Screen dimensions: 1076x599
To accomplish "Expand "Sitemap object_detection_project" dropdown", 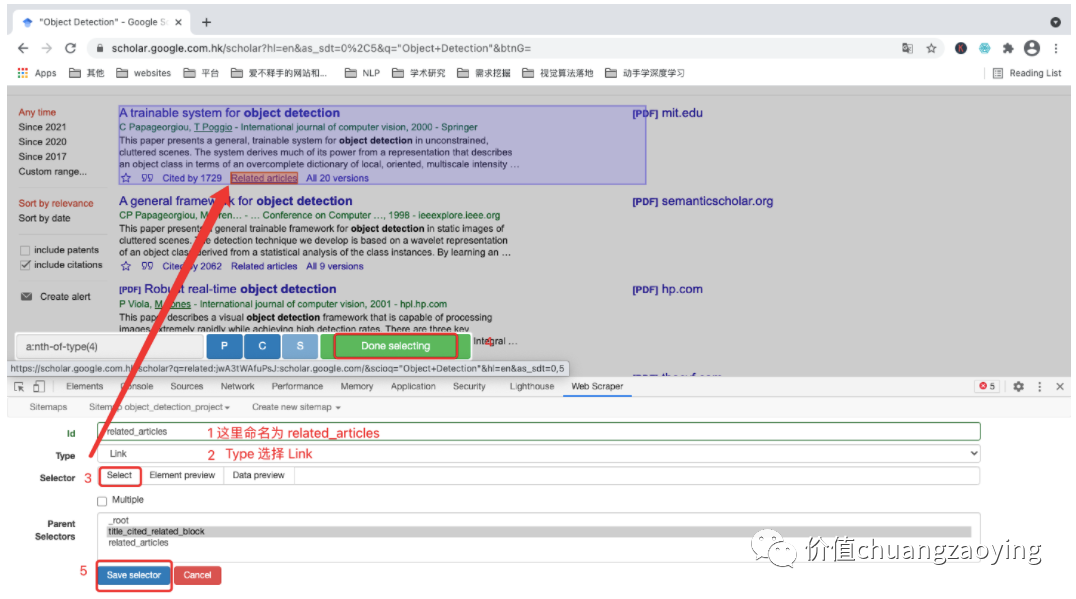I will pos(159,407).
